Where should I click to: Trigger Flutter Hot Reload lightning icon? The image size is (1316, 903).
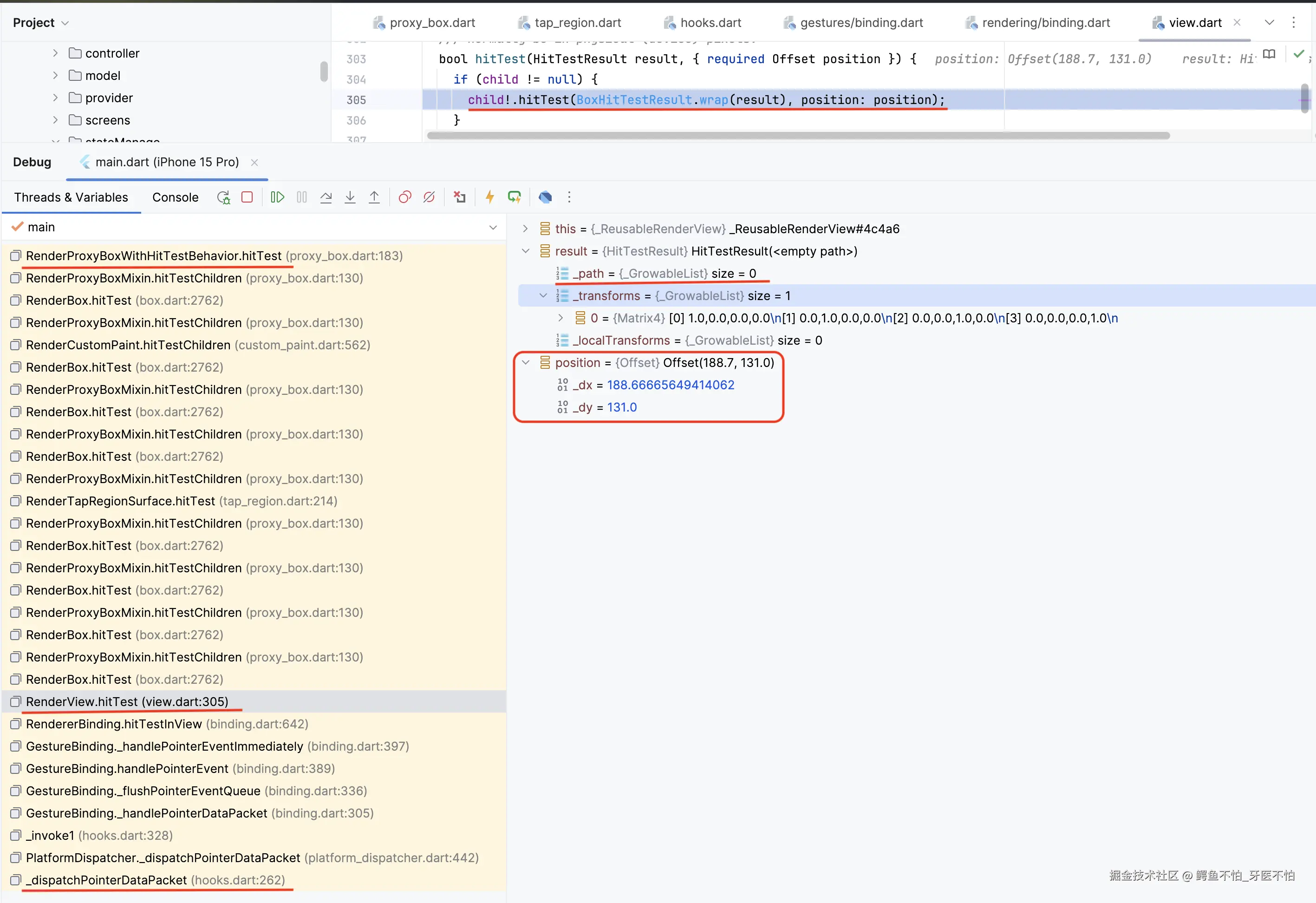click(490, 197)
